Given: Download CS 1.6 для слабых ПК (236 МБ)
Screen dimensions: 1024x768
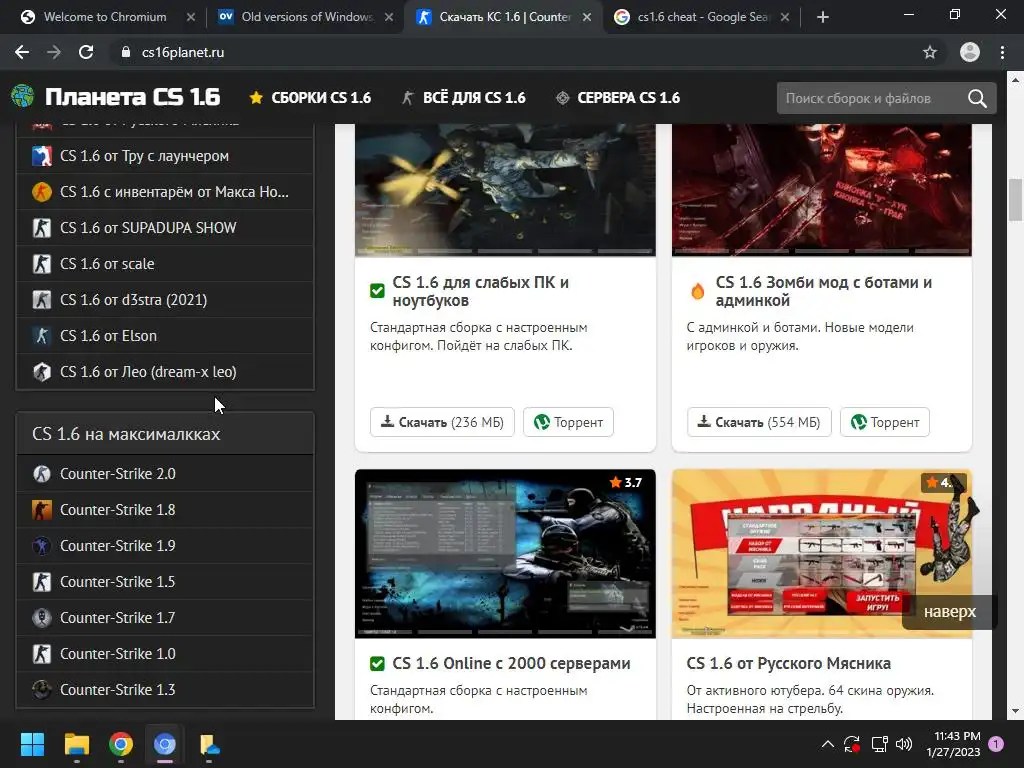Looking at the screenshot, I should tap(442, 422).
